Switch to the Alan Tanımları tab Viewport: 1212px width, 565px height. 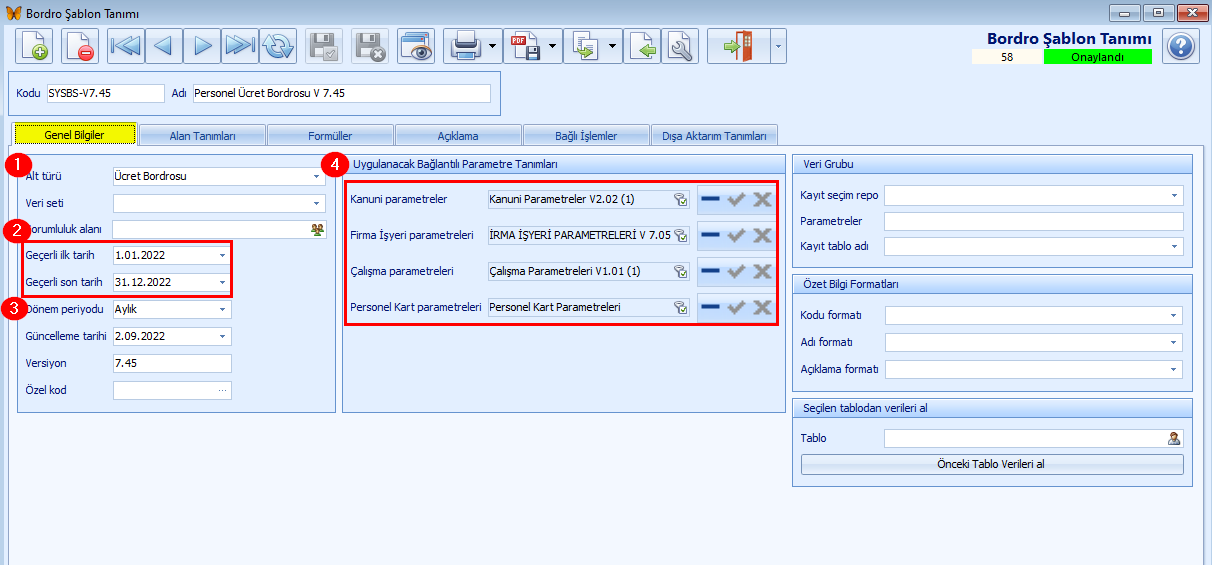coord(202,136)
